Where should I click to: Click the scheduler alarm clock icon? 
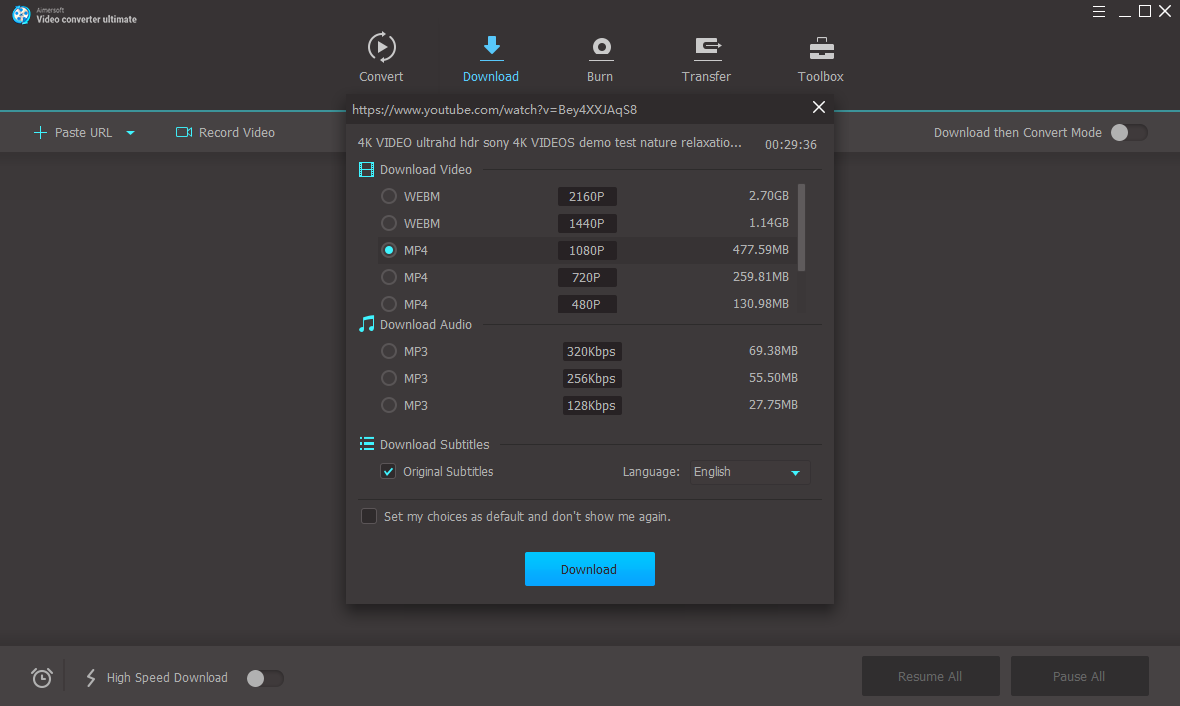point(42,677)
